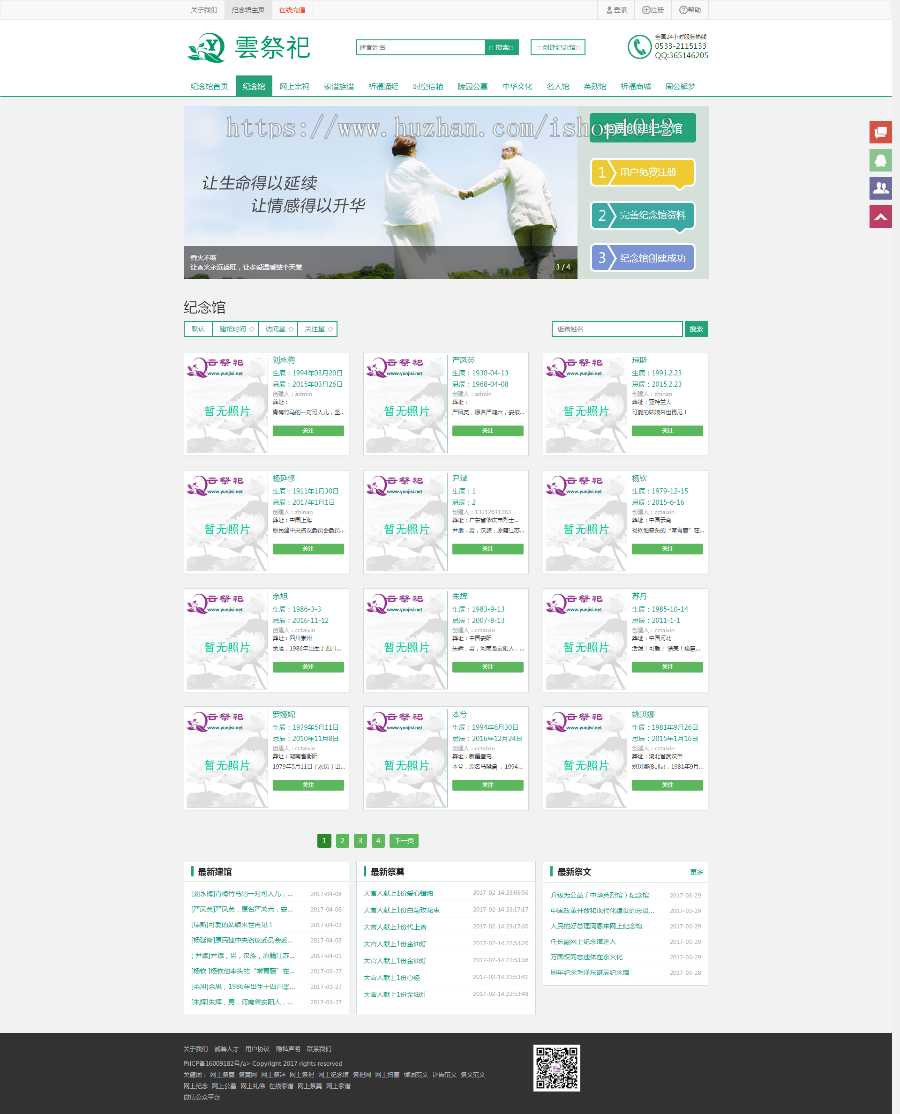This screenshot has height=1114, width=900.
Task: Click the memorial name search input field
Action: click(x=617, y=329)
